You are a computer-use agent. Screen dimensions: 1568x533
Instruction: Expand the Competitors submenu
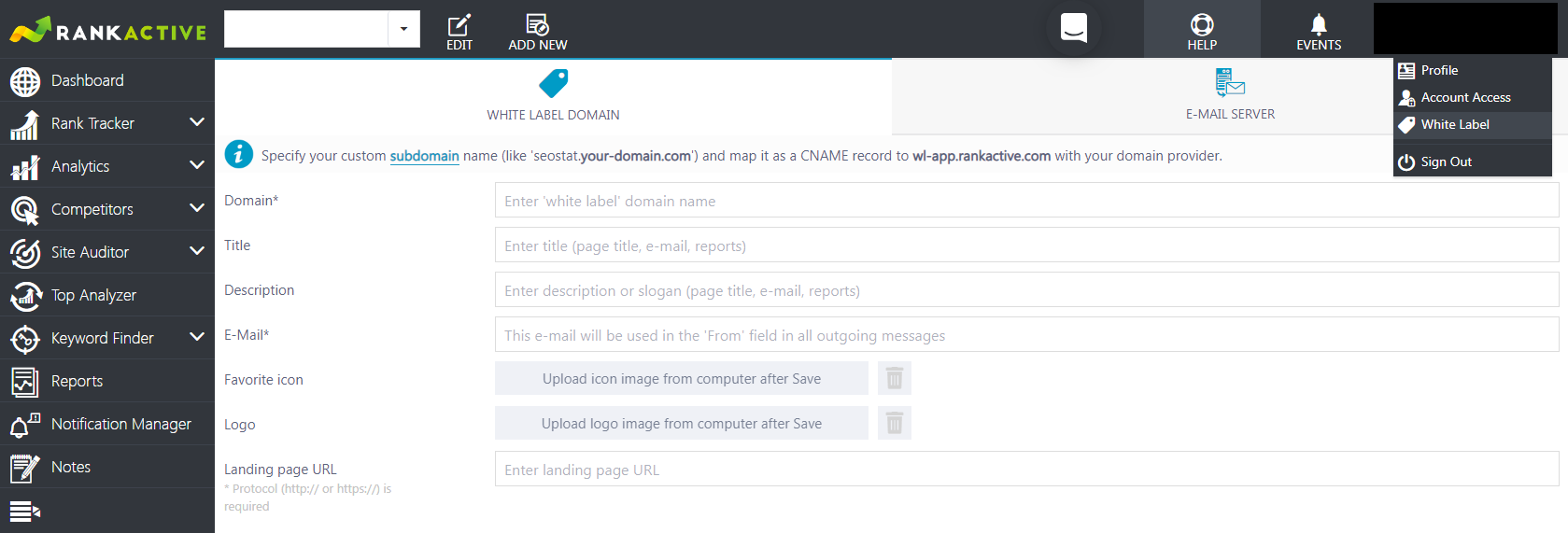[196, 208]
